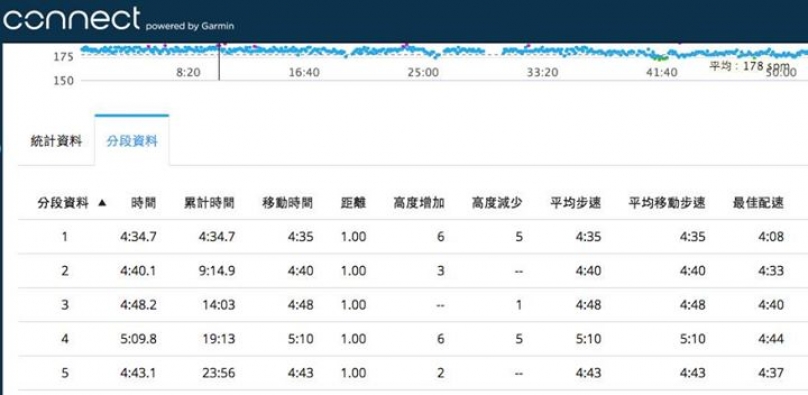Click best pace value 4:33

click(771, 271)
